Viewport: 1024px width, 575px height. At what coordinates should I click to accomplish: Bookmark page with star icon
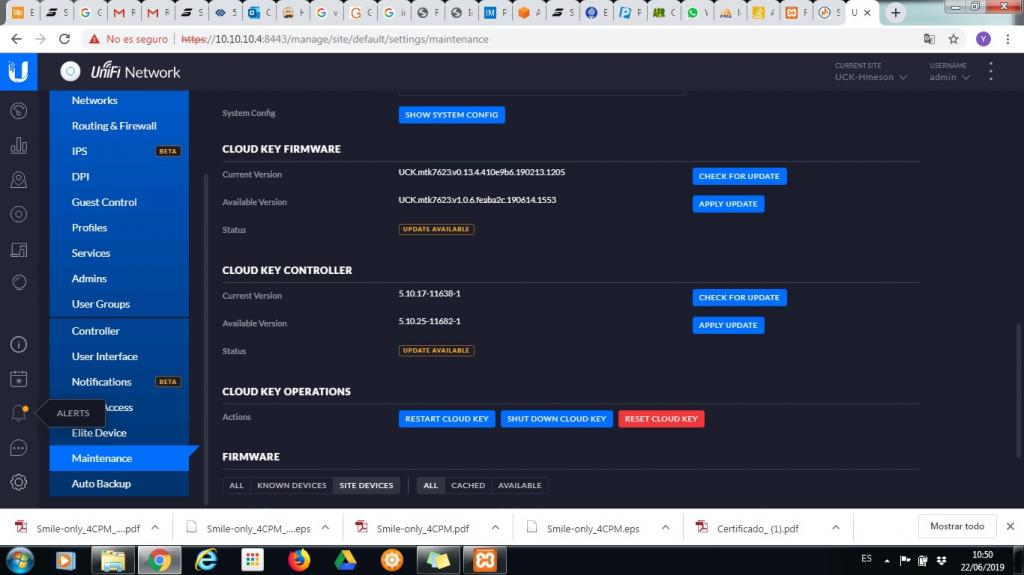(953, 39)
